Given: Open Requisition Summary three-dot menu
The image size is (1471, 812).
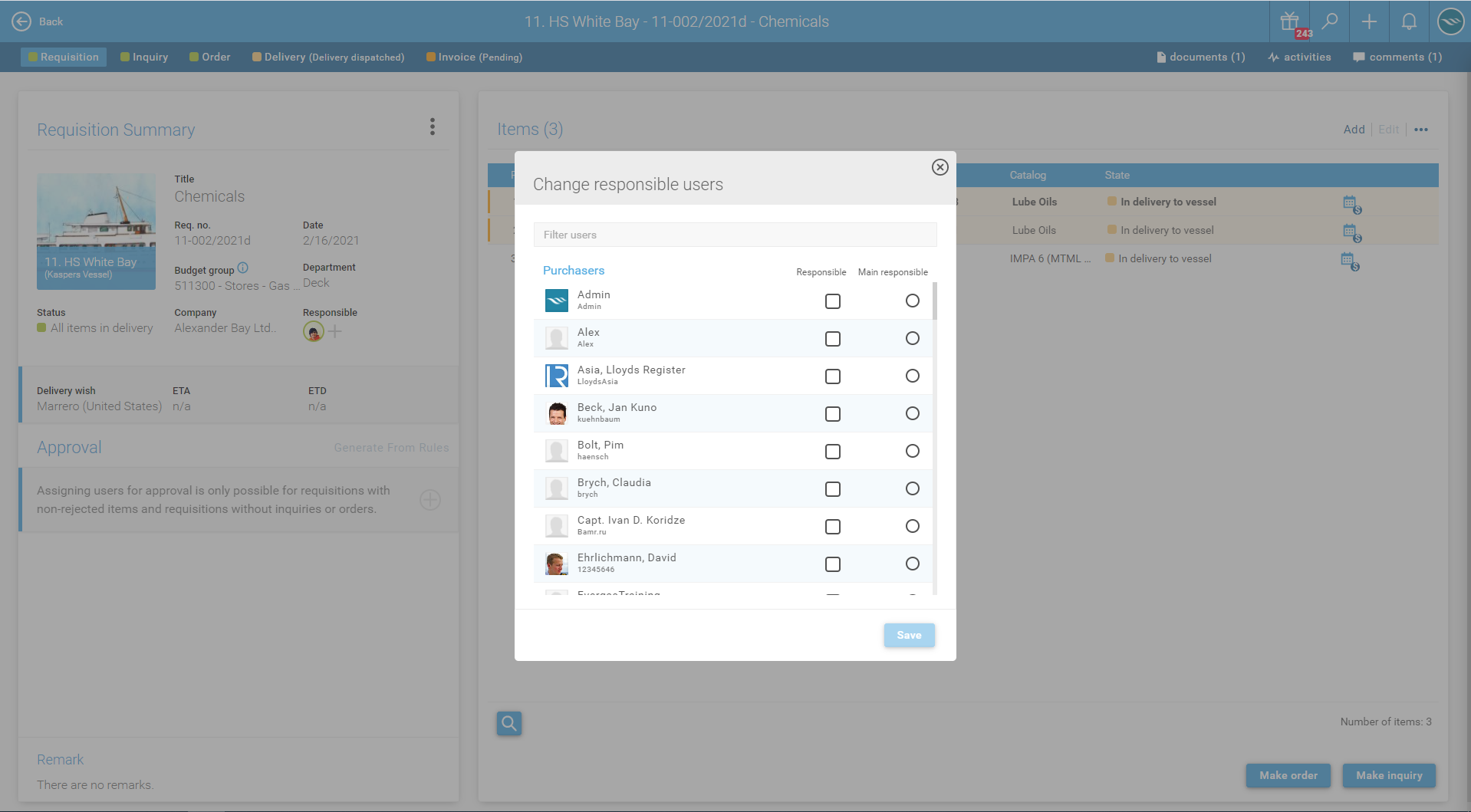Looking at the screenshot, I should tap(433, 127).
